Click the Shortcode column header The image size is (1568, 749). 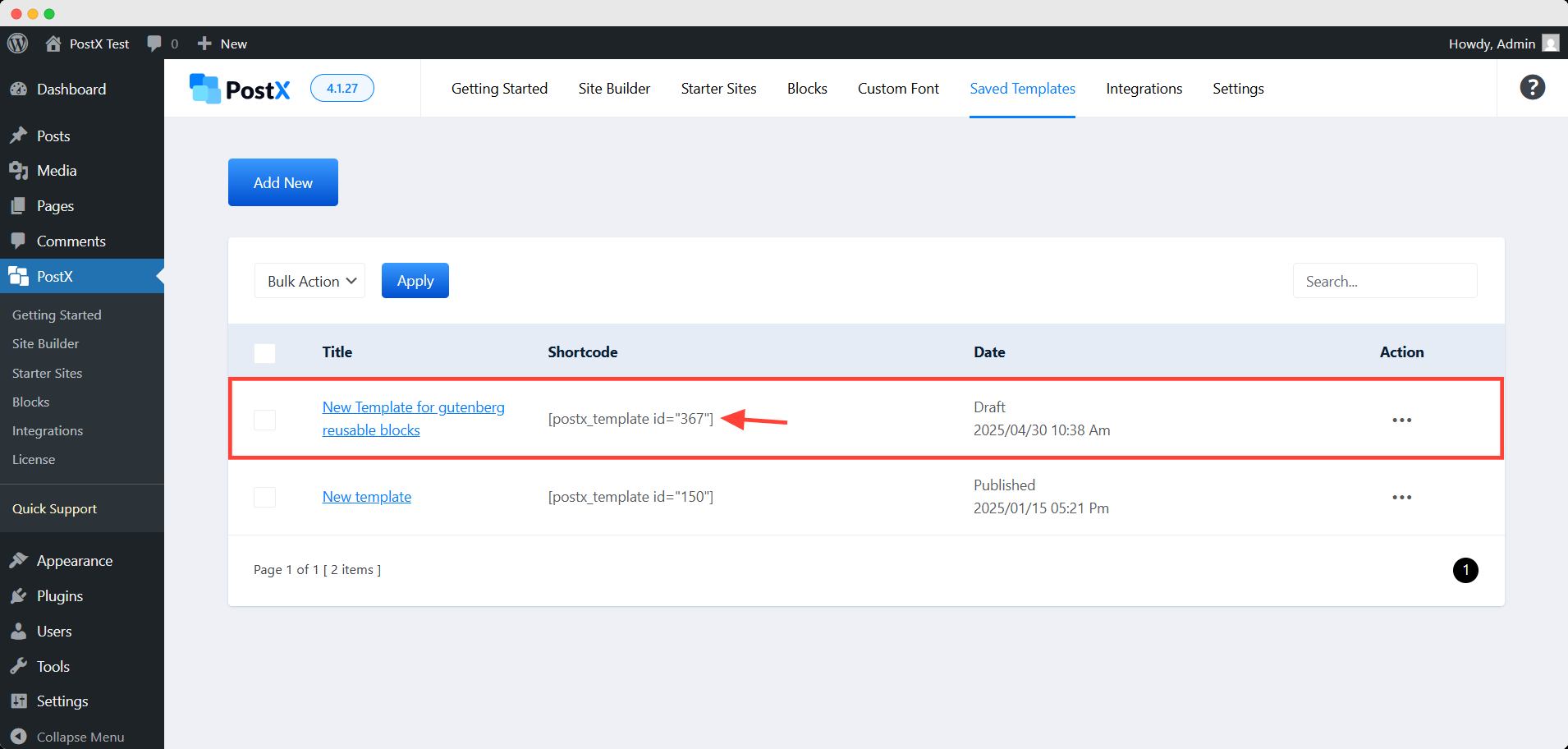pos(583,352)
